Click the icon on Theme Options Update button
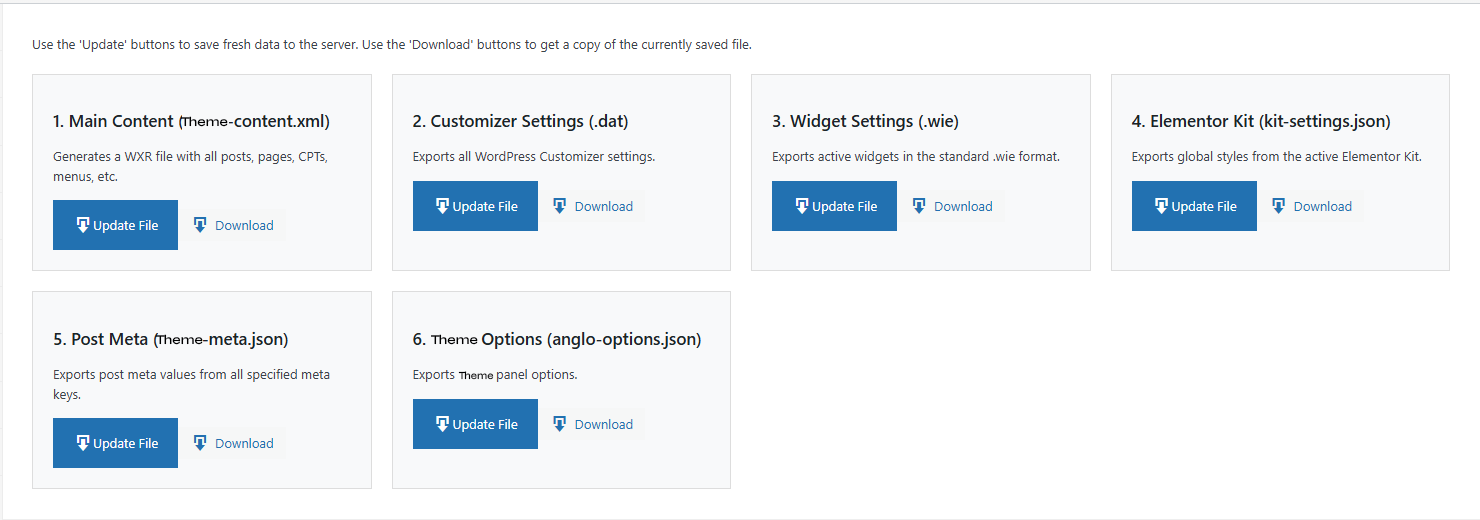This screenshot has height=520, width=1480. (442, 424)
